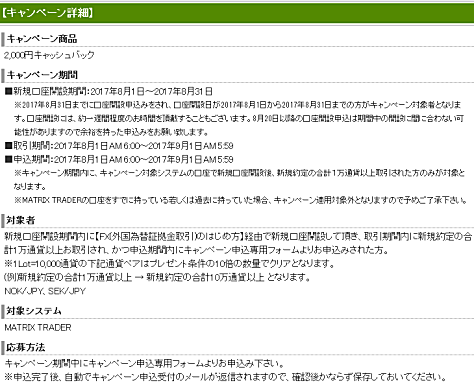
Task: Click the キャンペーン詳細 green header bar
Action: (x=237, y=13)
